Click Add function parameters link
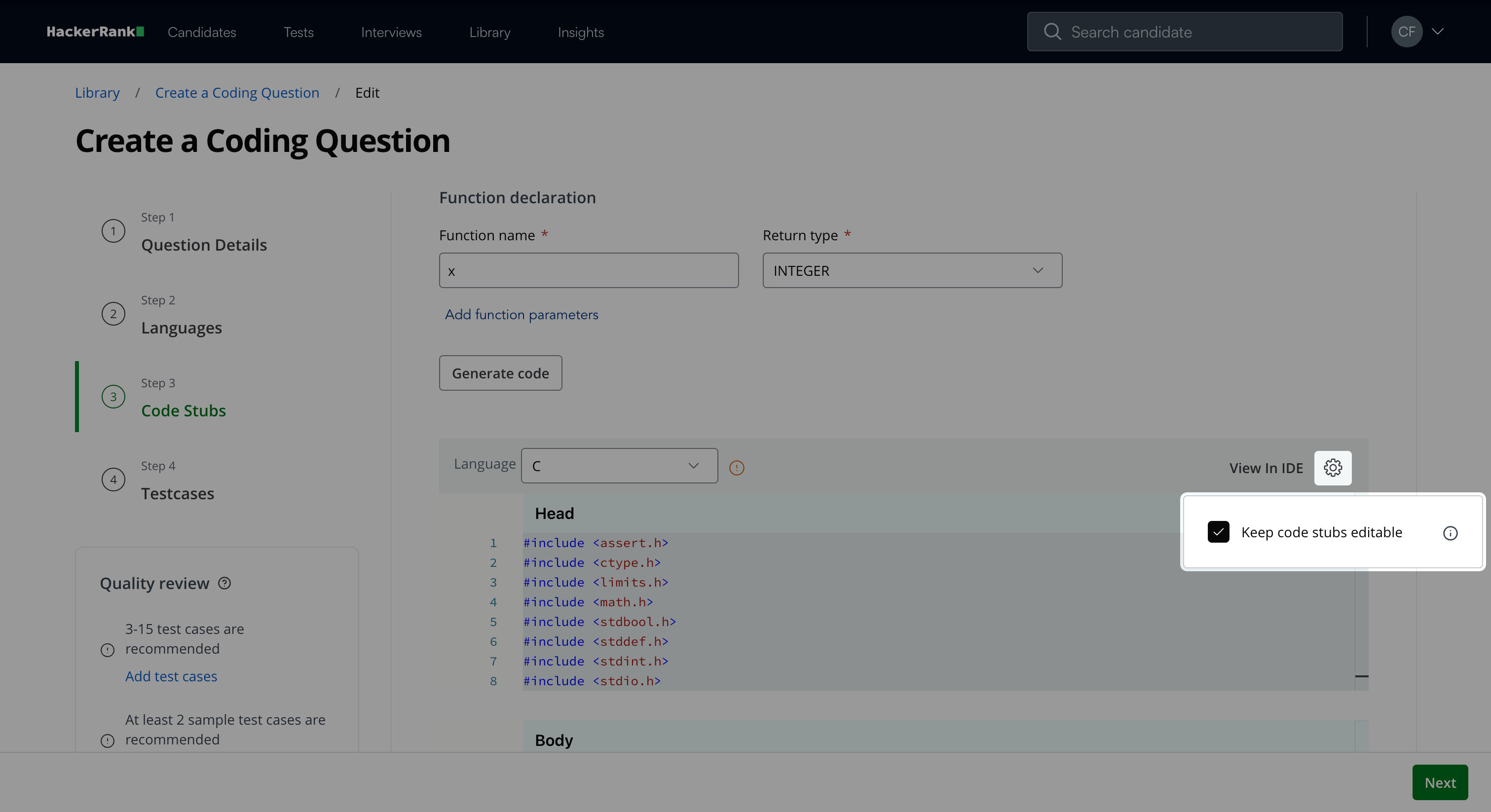Image resolution: width=1491 pixels, height=812 pixels. pos(521,314)
